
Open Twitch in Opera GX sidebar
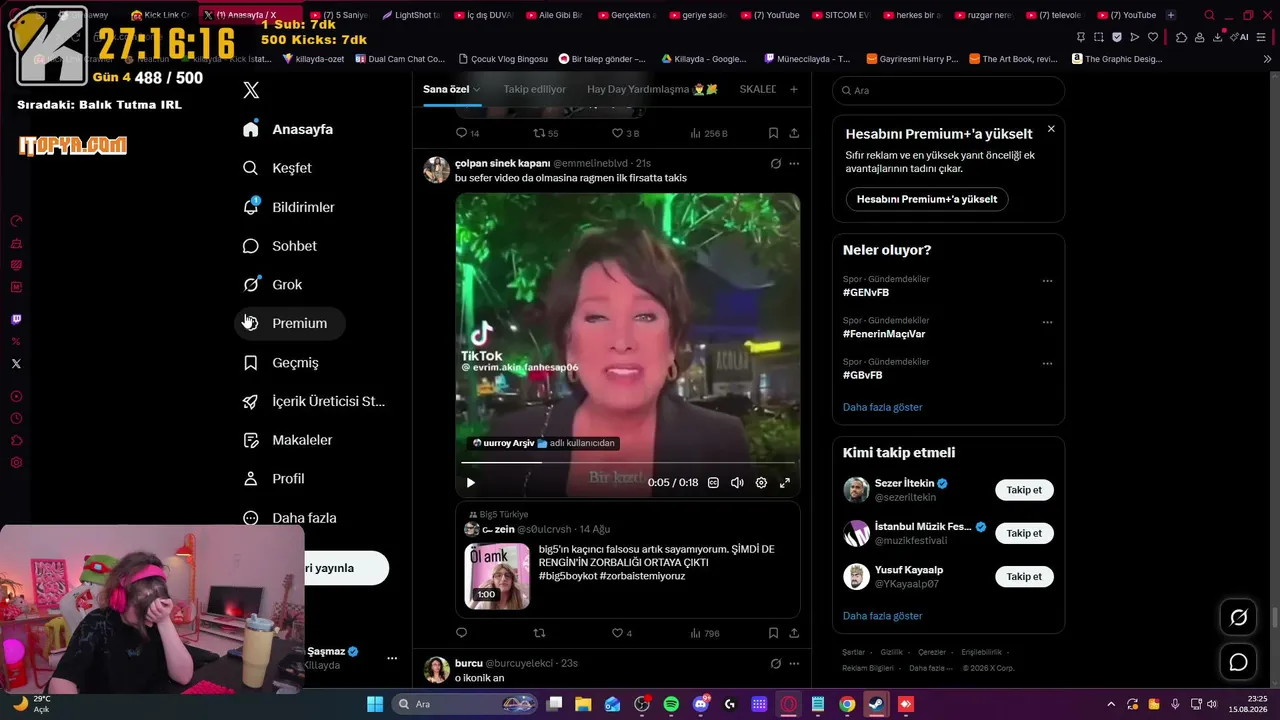coord(16,320)
